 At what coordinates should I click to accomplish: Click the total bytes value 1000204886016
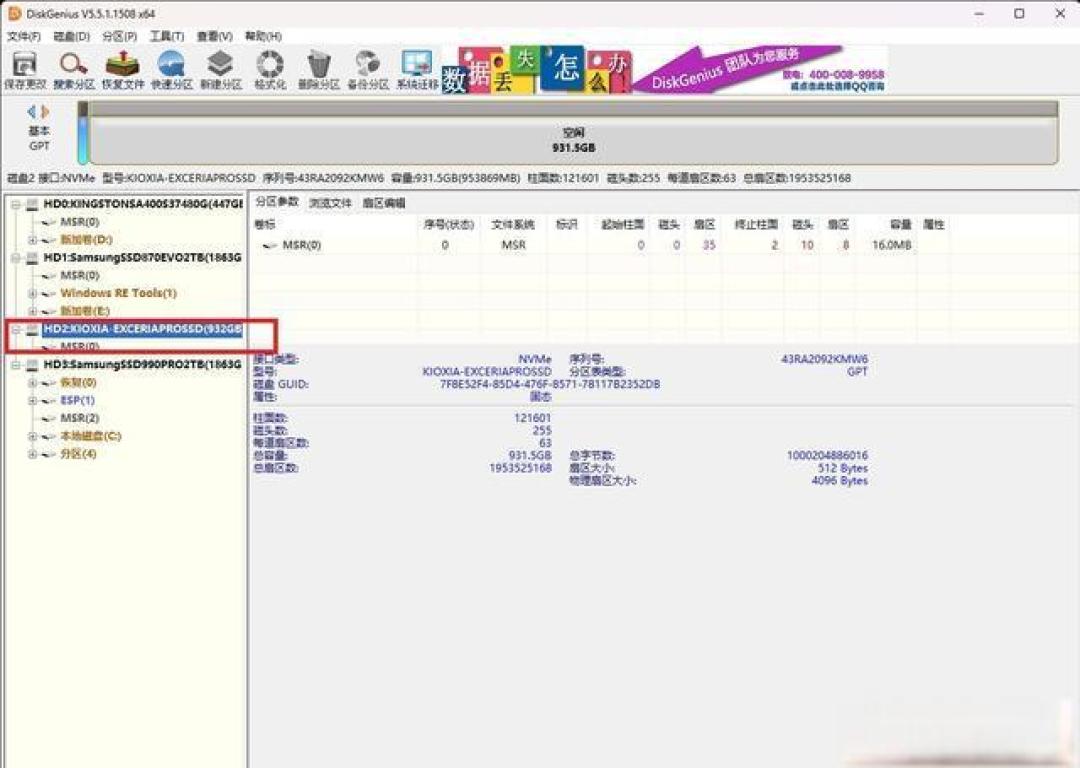[x=827, y=455]
